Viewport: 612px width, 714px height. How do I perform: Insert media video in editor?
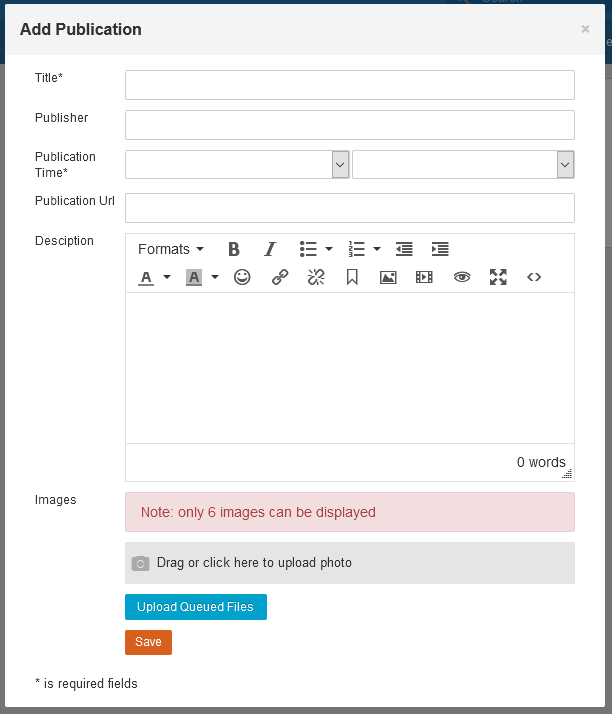coord(424,277)
